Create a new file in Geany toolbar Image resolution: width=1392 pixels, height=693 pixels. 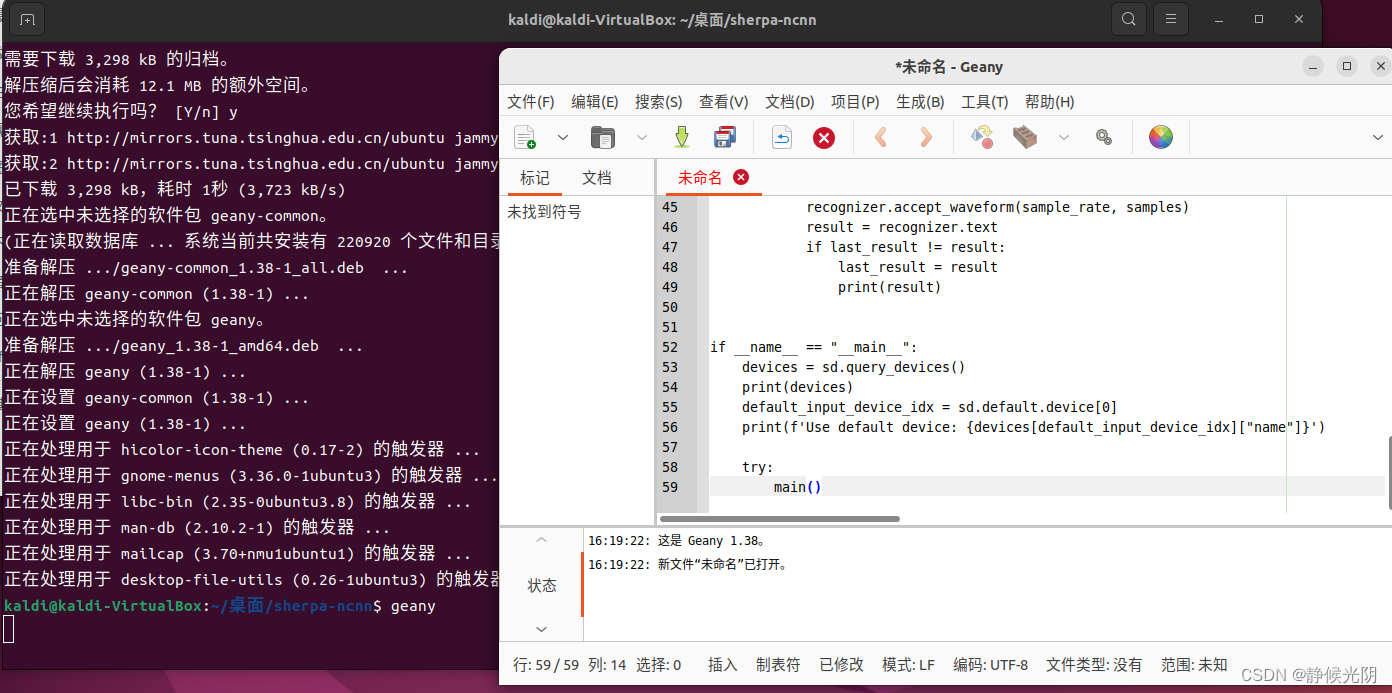tap(525, 137)
